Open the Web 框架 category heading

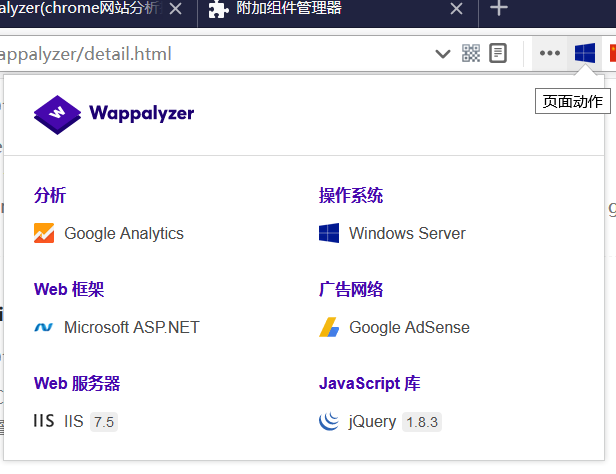click(x=69, y=289)
